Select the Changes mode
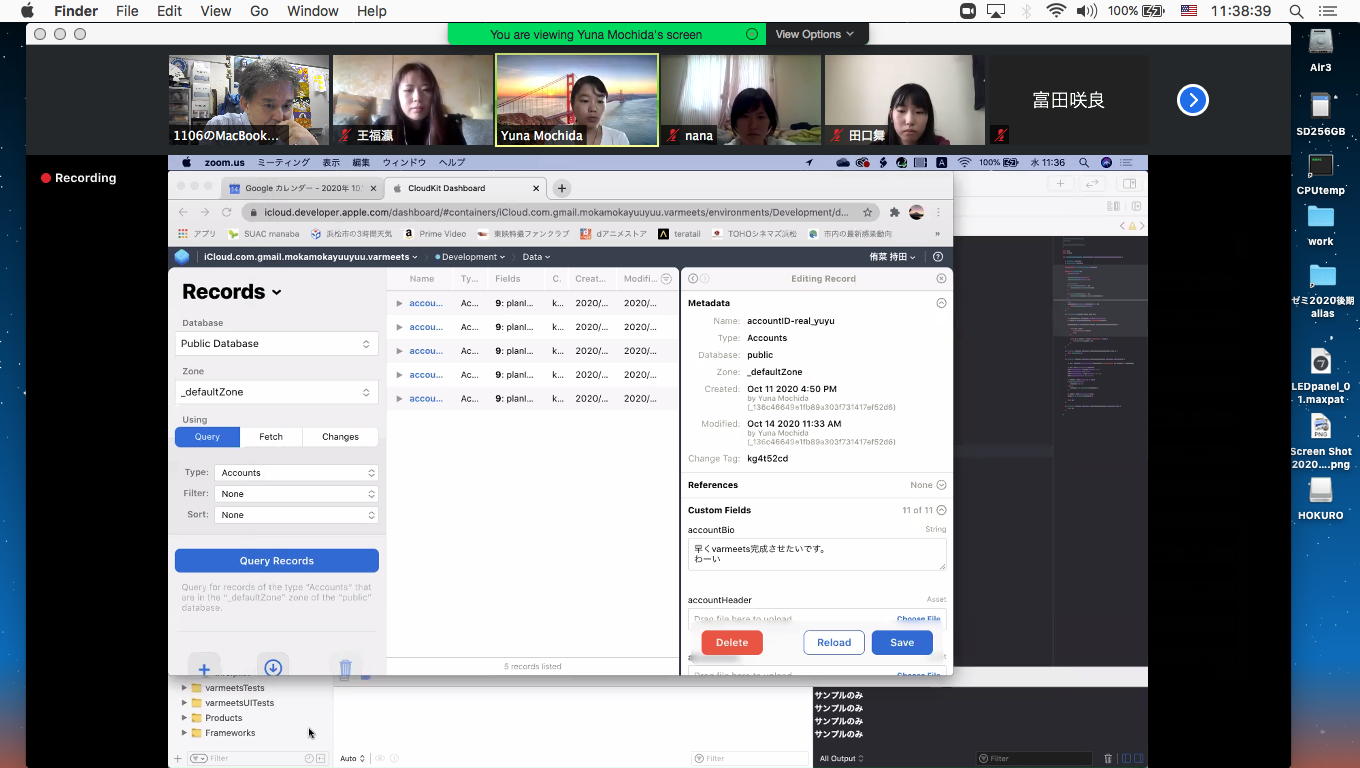1360x768 pixels. click(340, 437)
